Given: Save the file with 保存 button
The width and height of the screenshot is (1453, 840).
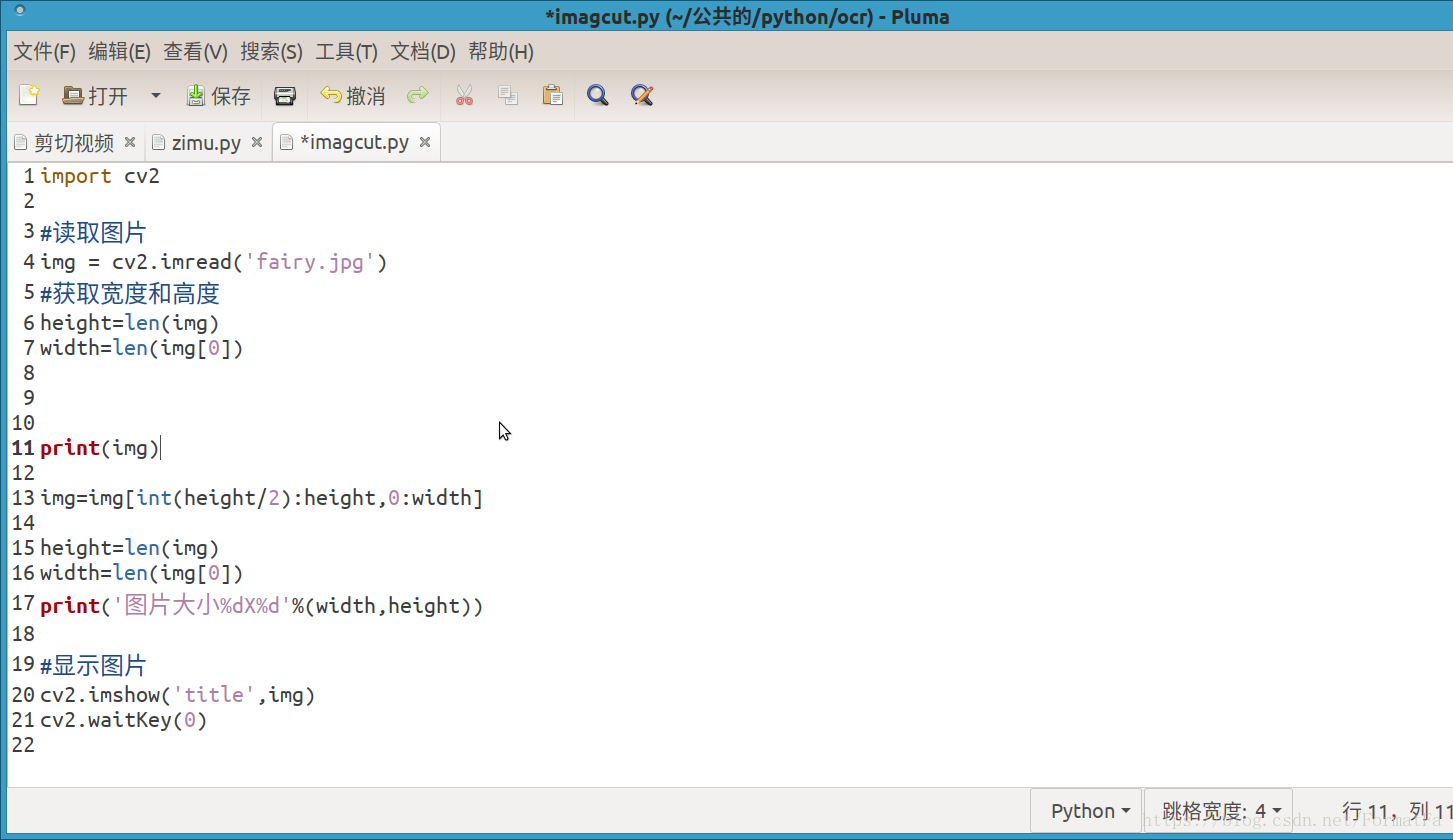Looking at the screenshot, I should pyautogui.click(x=219, y=96).
